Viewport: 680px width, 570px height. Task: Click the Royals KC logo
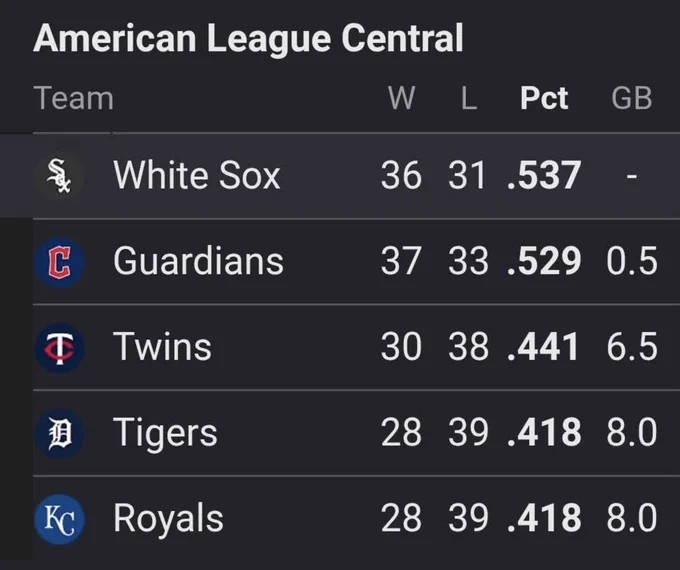tap(59, 519)
